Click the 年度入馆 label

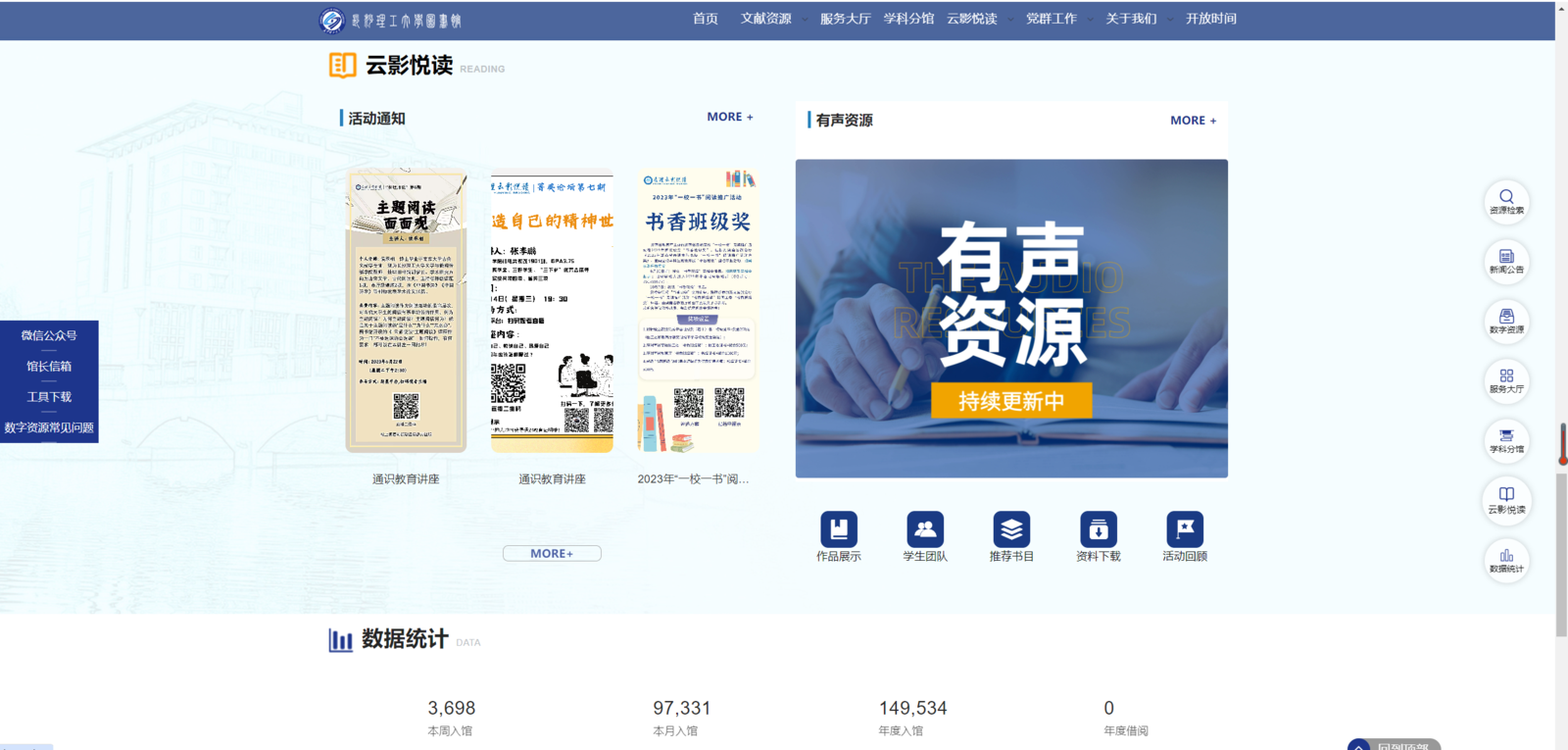[x=901, y=730]
